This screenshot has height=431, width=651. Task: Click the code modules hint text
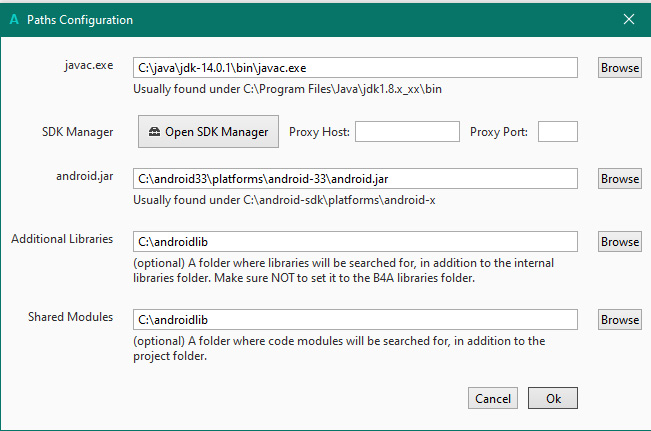[x=339, y=348]
